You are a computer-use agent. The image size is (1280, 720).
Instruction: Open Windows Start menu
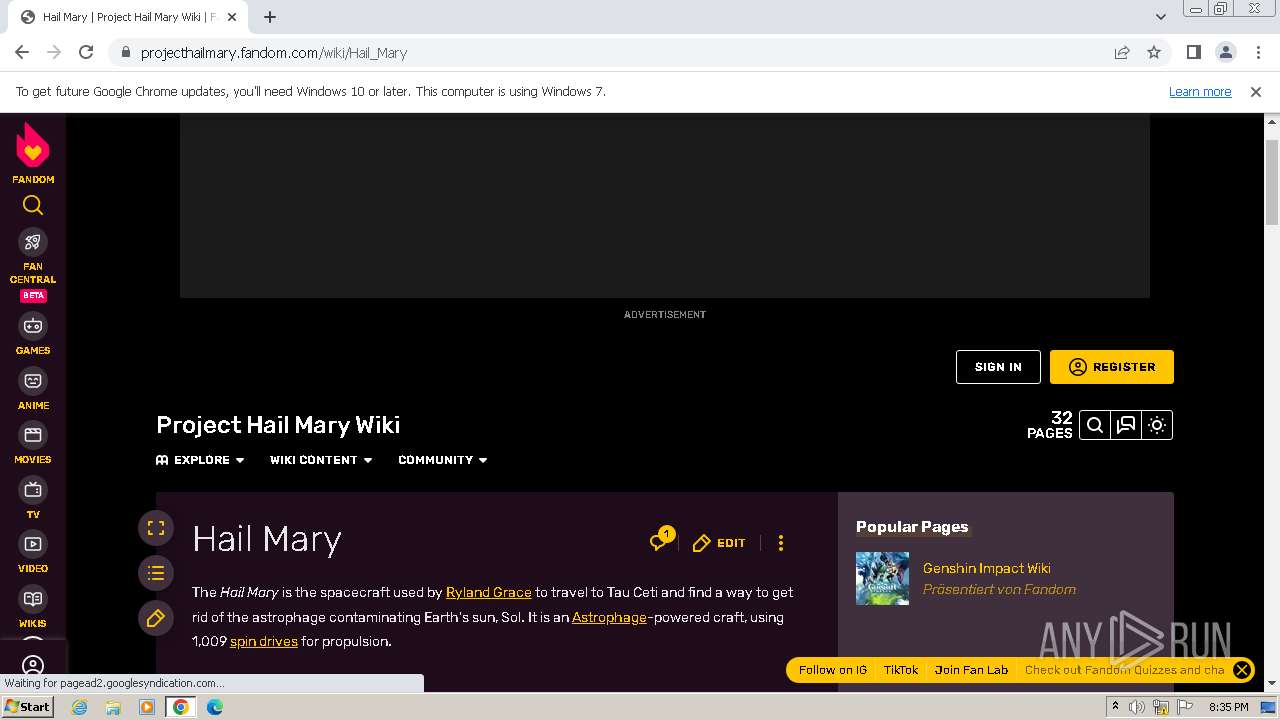(28, 707)
